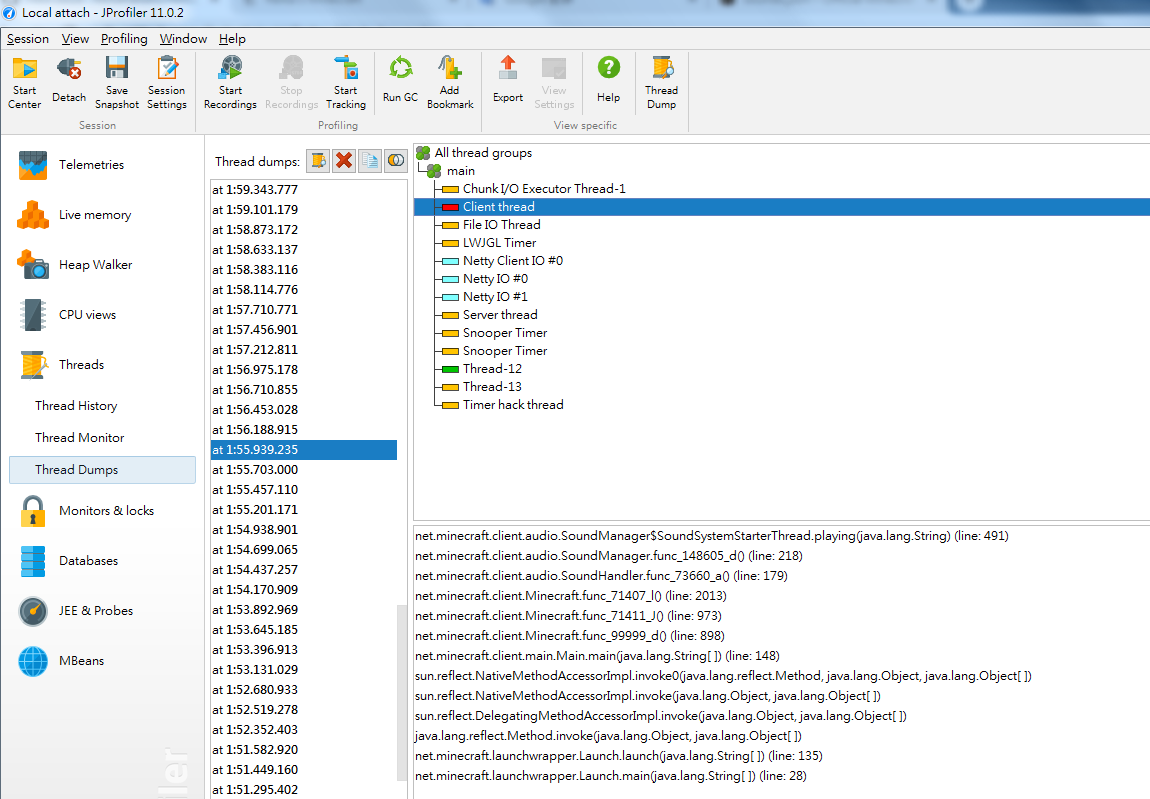Open the Start Center
This screenshot has width=1150, height=799.
[24, 82]
